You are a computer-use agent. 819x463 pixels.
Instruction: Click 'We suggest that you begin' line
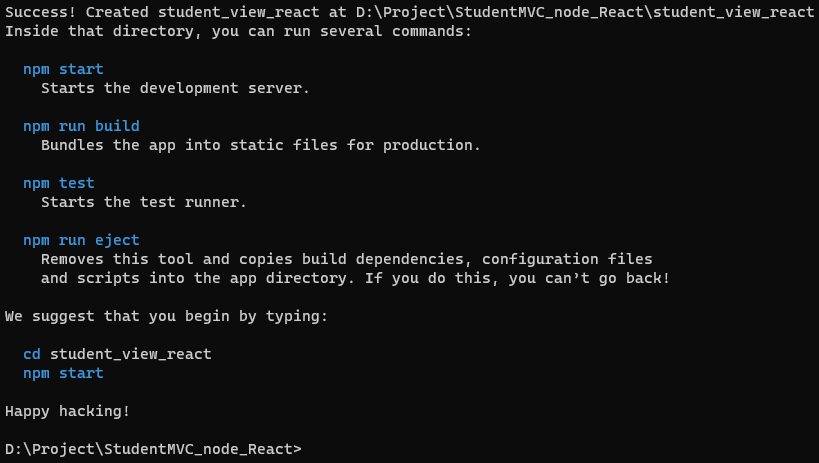[166, 316]
